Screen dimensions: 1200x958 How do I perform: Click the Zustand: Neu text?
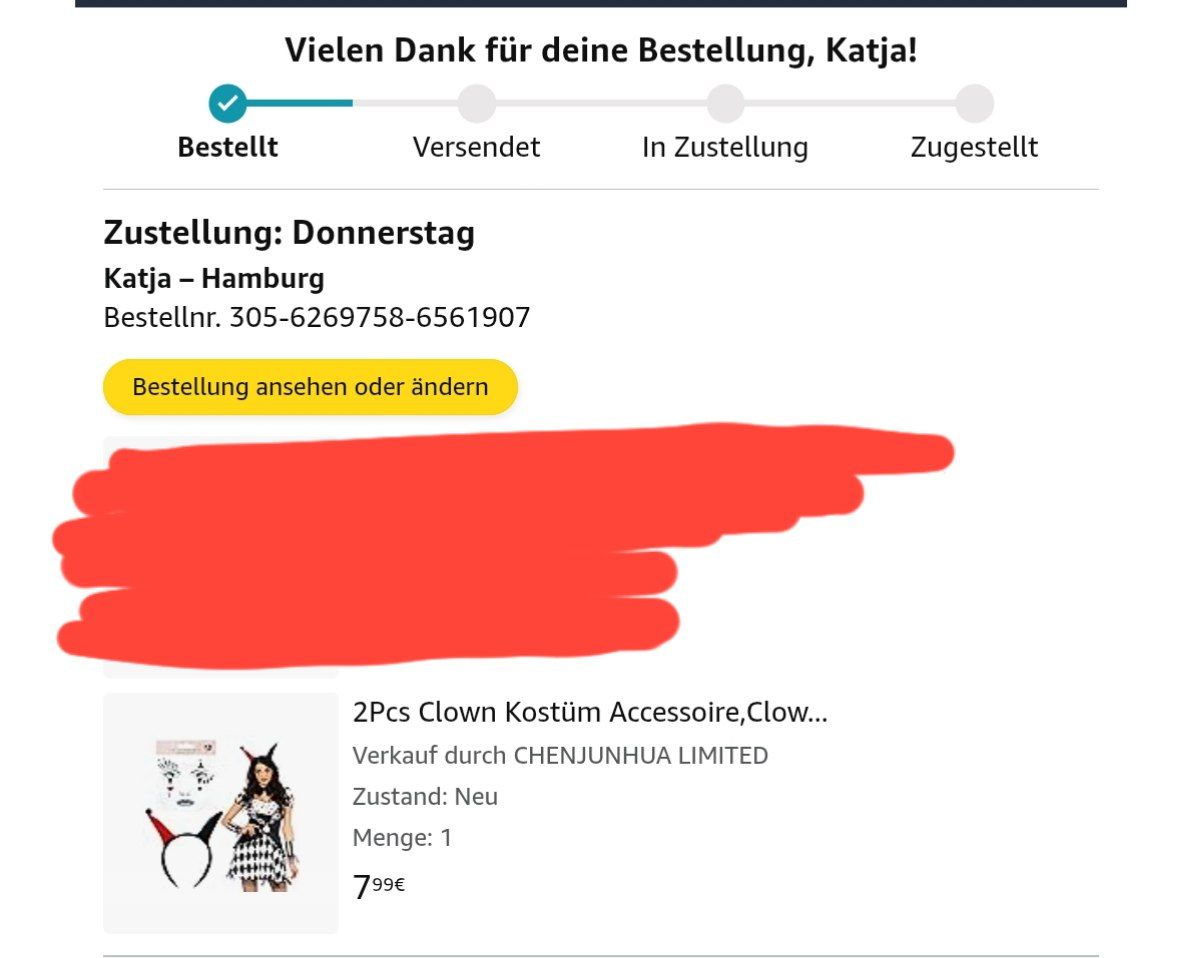pos(425,797)
